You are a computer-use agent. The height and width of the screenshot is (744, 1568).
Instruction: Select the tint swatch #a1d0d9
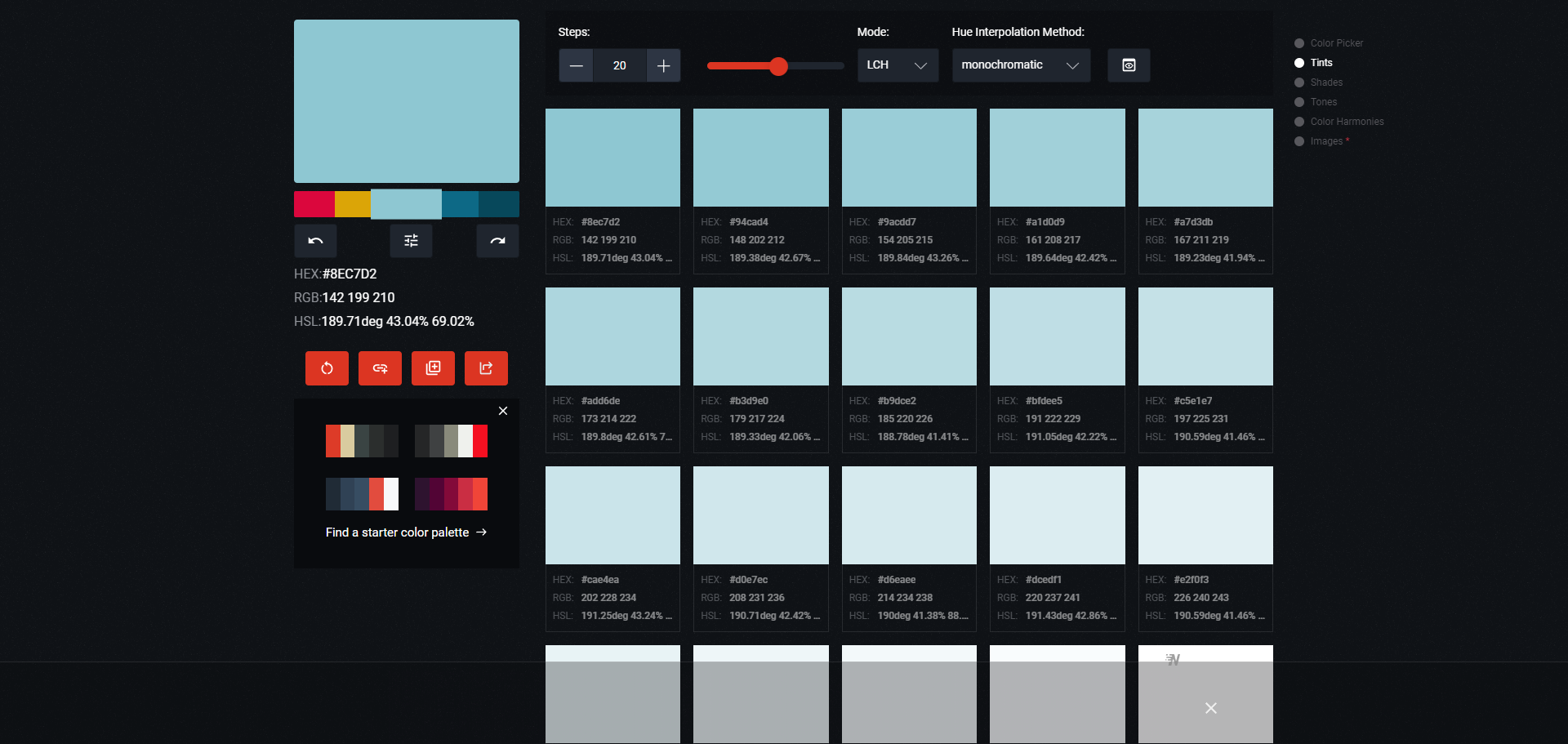coord(1058,158)
